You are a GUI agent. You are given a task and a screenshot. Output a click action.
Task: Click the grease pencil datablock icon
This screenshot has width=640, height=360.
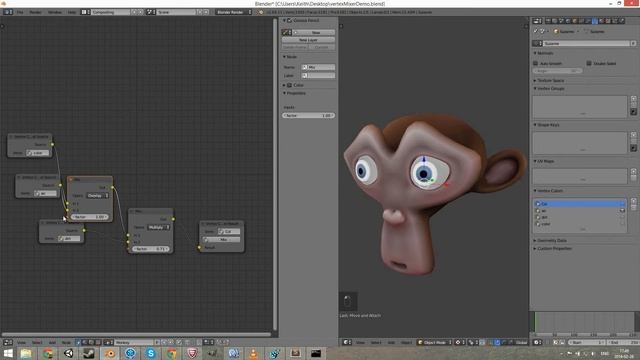287,32
